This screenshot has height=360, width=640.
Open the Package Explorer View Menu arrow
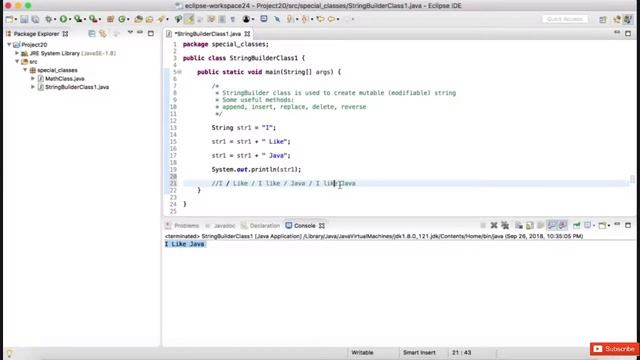tap(130, 33)
